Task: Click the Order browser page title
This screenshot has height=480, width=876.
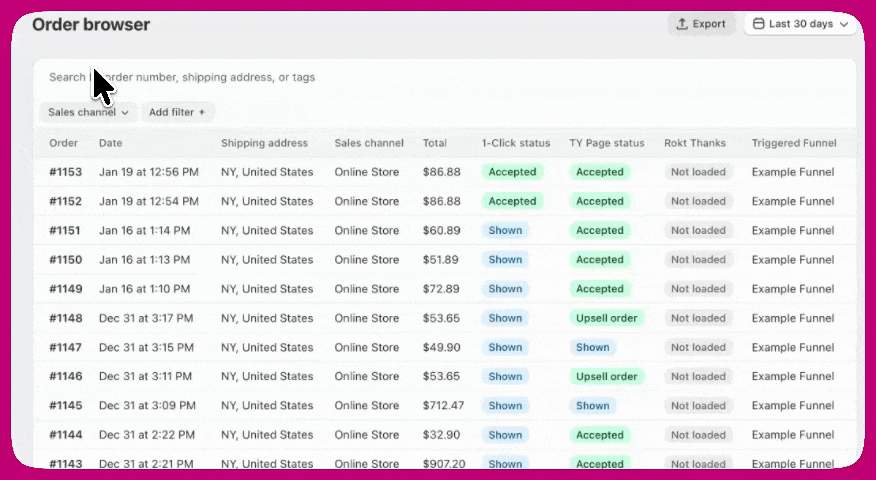Action: (91, 25)
